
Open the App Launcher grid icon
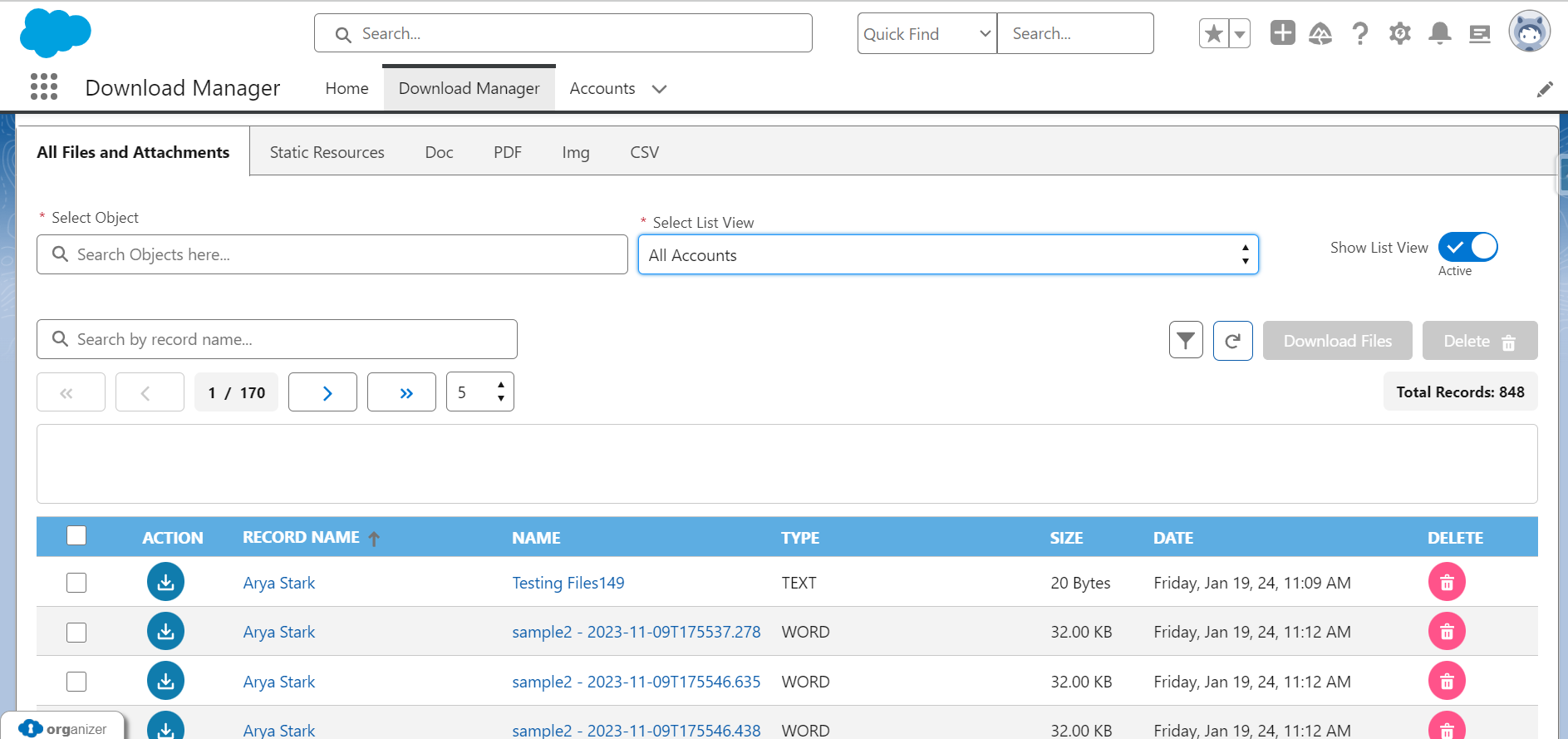[44, 86]
